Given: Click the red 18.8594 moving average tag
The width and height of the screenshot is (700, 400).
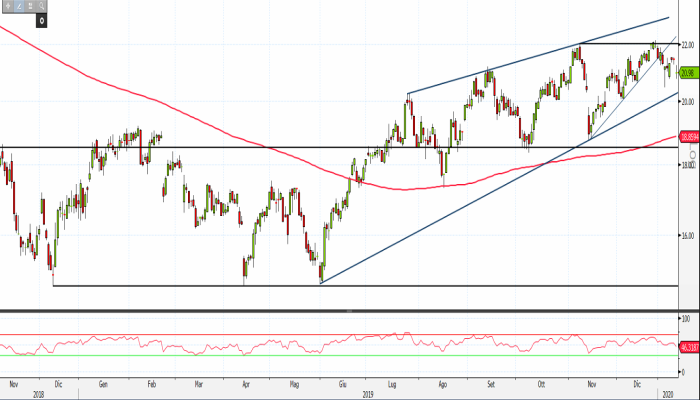Looking at the screenshot, I should click(689, 137).
